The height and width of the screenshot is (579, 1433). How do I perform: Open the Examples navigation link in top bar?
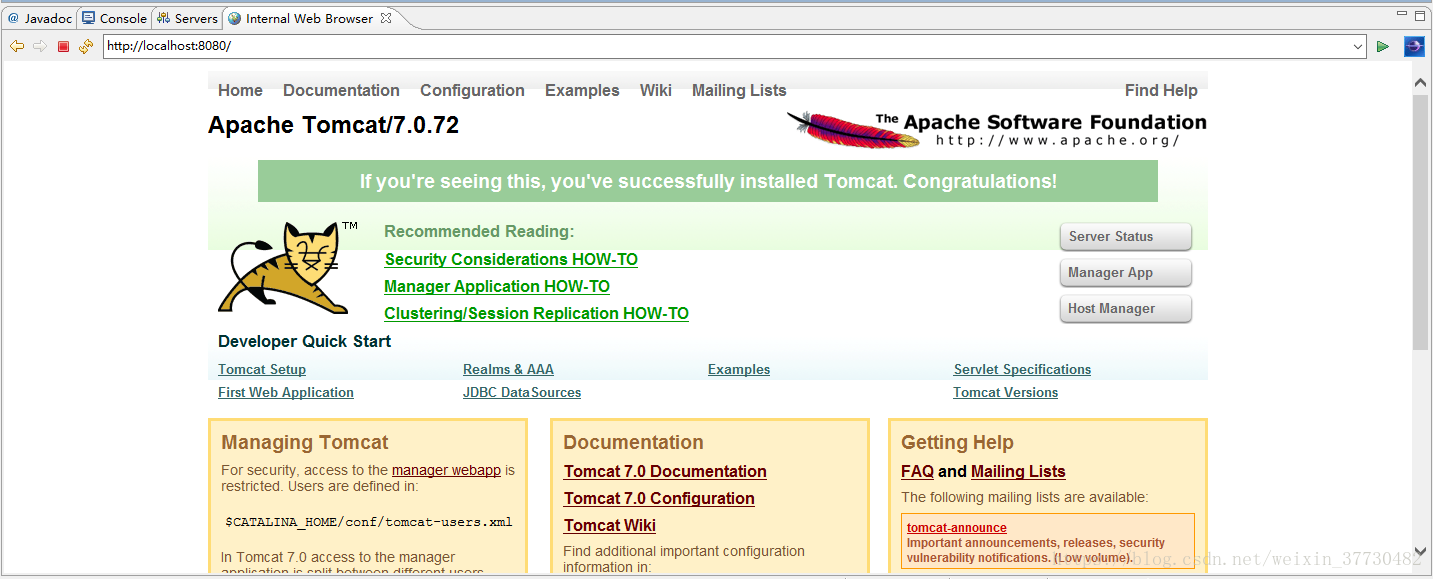582,90
